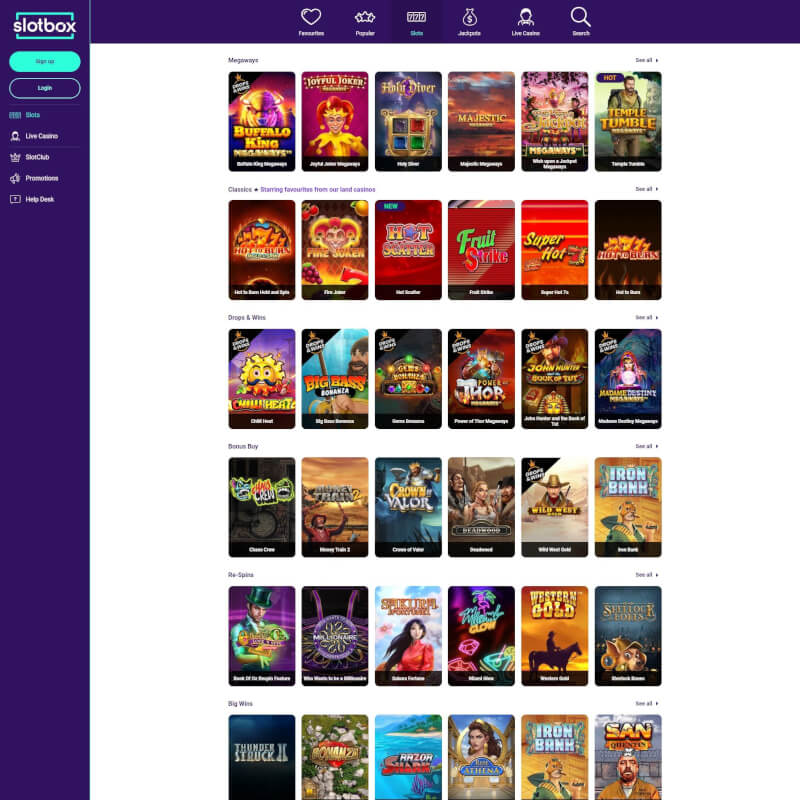
Task: Click the Search magnifier icon
Action: click(x=581, y=17)
